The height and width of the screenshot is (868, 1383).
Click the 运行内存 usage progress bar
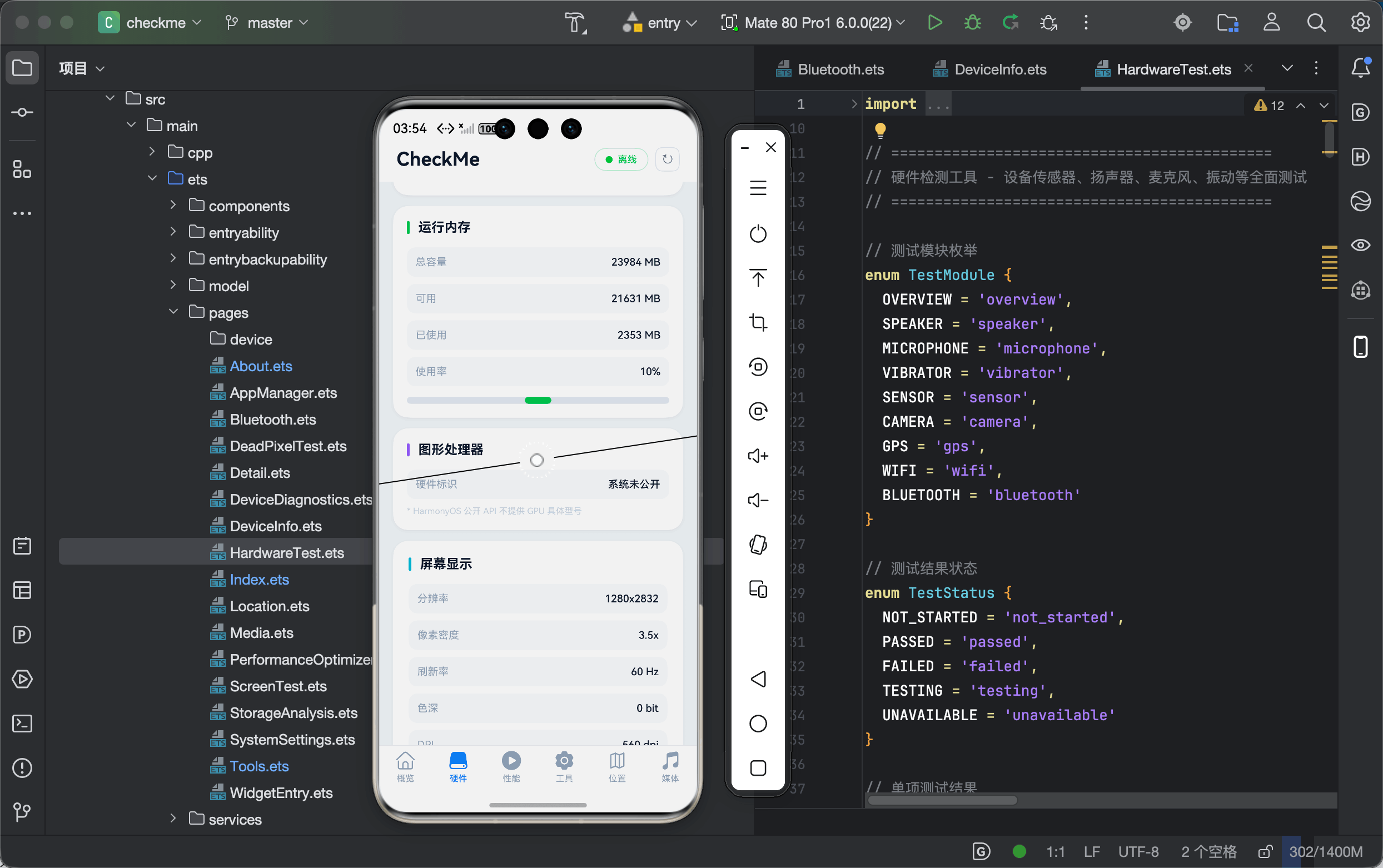click(538, 400)
